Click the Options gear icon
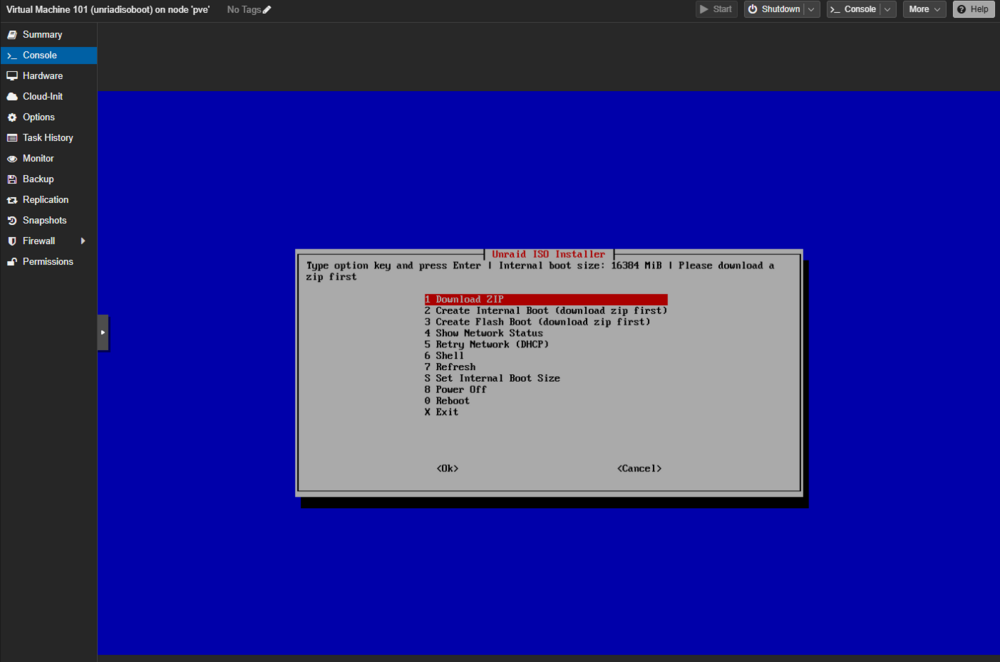 (x=12, y=117)
